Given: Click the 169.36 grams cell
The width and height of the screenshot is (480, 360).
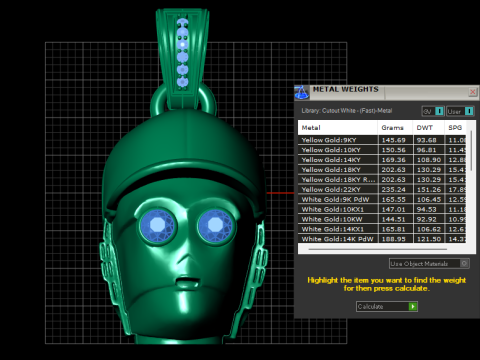Looking at the screenshot, I should (395, 160).
